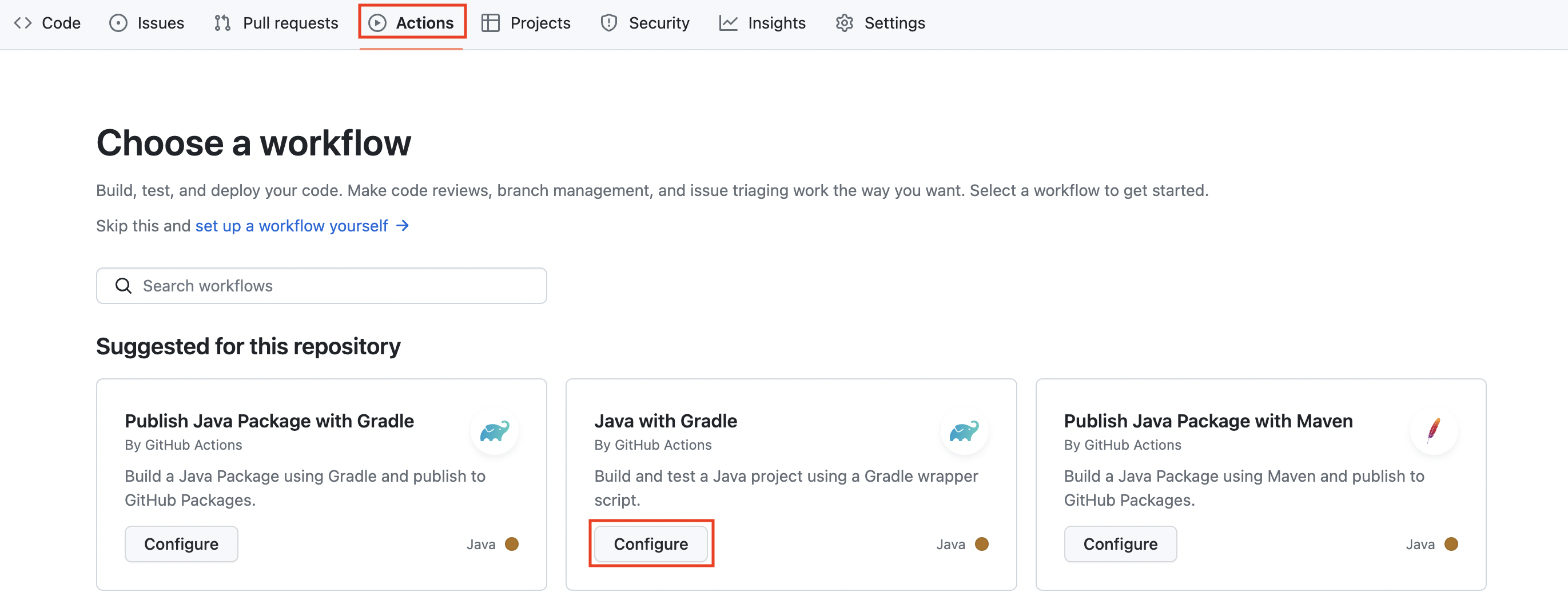Image resolution: width=1568 pixels, height=600 pixels.
Task: Open the Code tab
Action: [47, 22]
